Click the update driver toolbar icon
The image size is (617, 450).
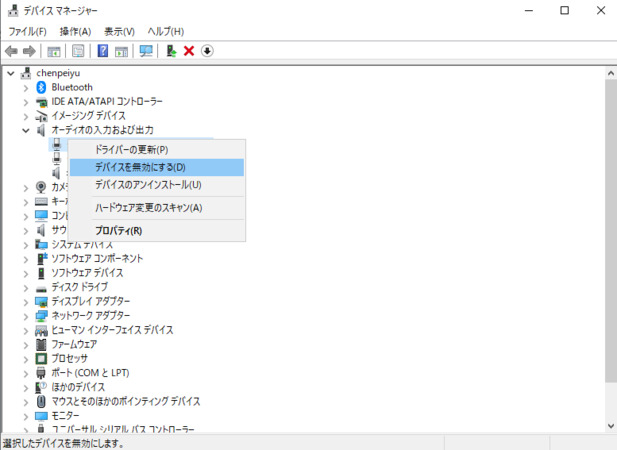[171, 51]
